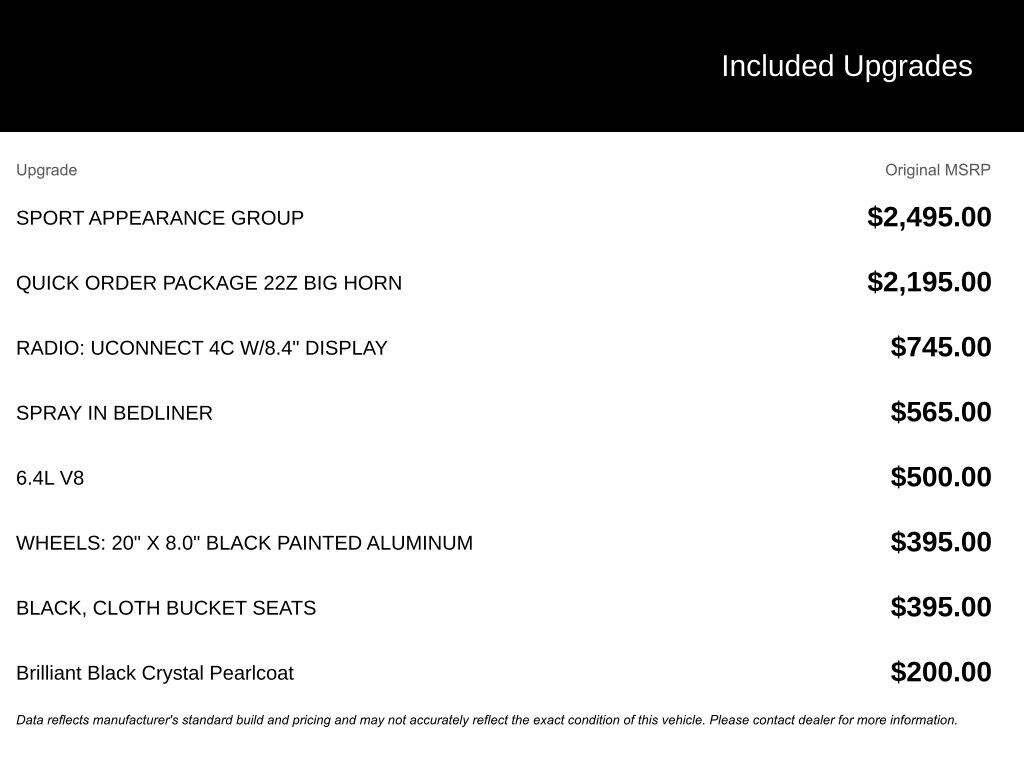Select the Radio: Uconnect 4C upgrade label
Image resolution: width=1024 pixels, height=768 pixels.
pyautogui.click(x=202, y=348)
